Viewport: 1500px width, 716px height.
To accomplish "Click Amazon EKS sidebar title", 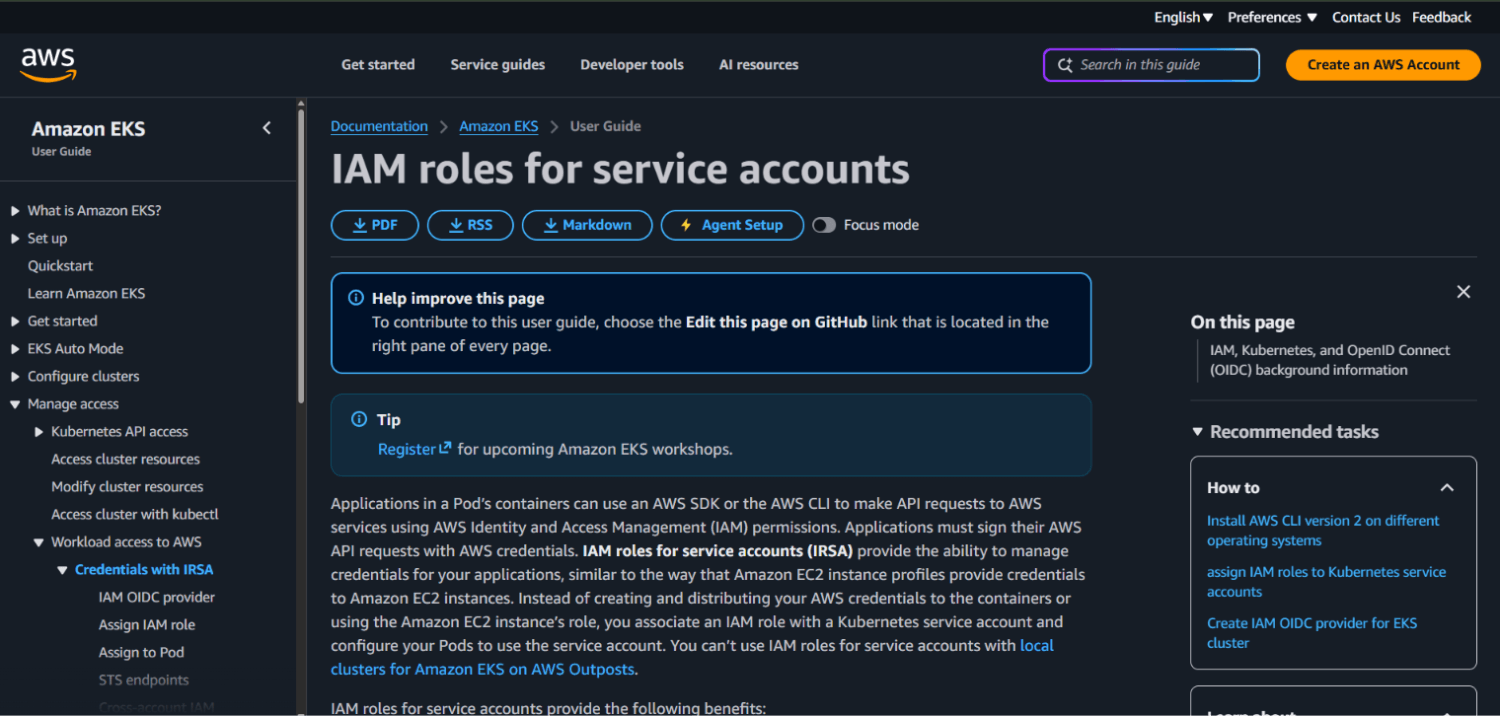I will point(88,129).
